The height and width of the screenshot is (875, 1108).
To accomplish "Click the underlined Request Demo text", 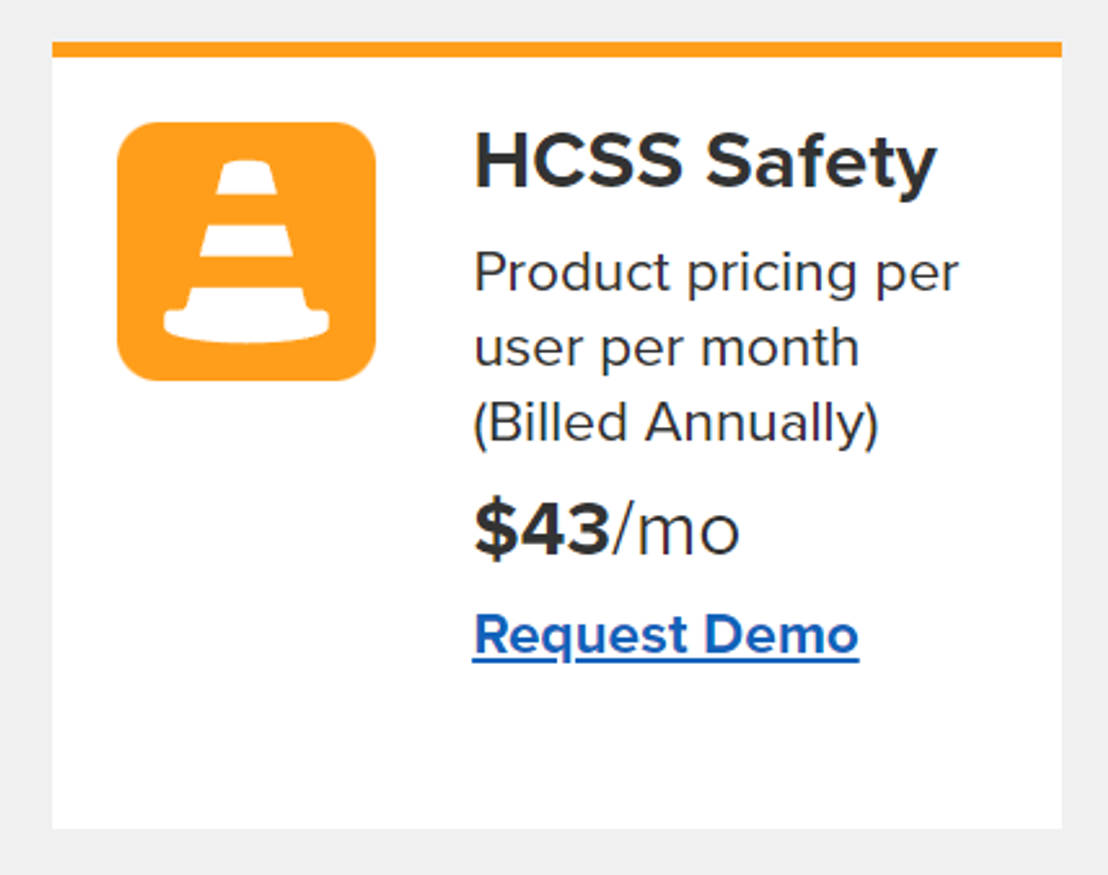I will (x=664, y=633).
